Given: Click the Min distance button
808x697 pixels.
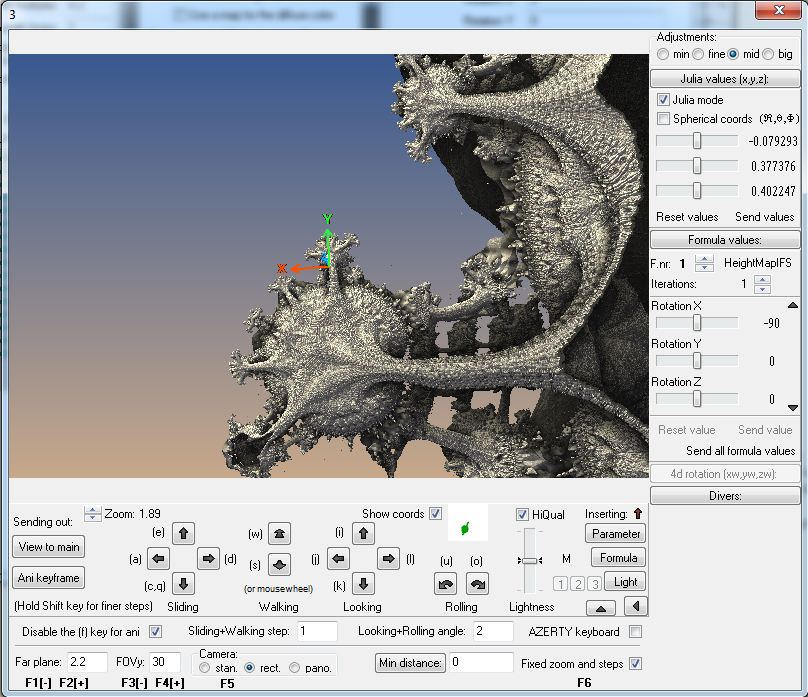Looking at the screenshot, I should point(411,662).
